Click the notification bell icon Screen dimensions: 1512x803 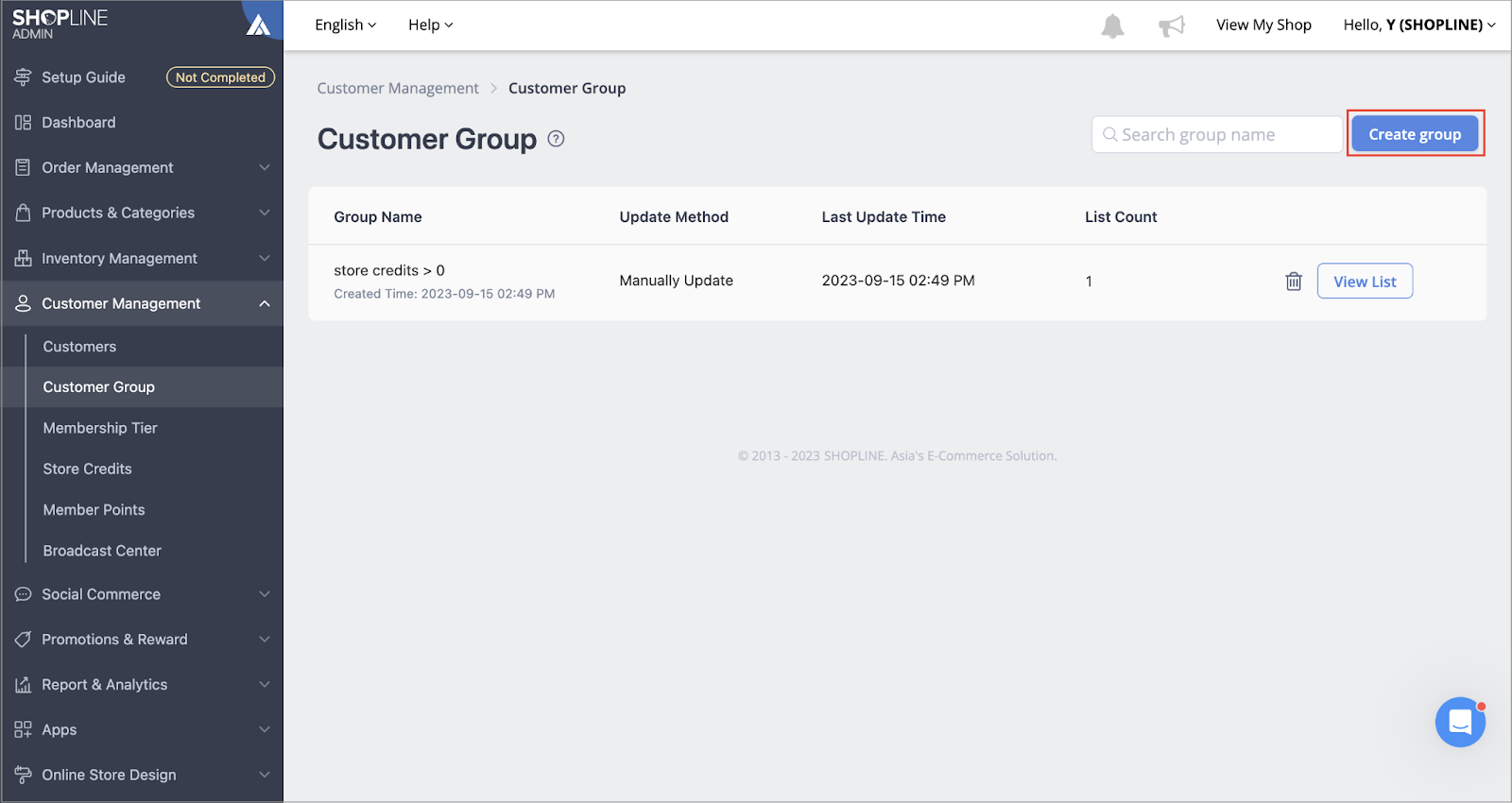pos(1112,26)
